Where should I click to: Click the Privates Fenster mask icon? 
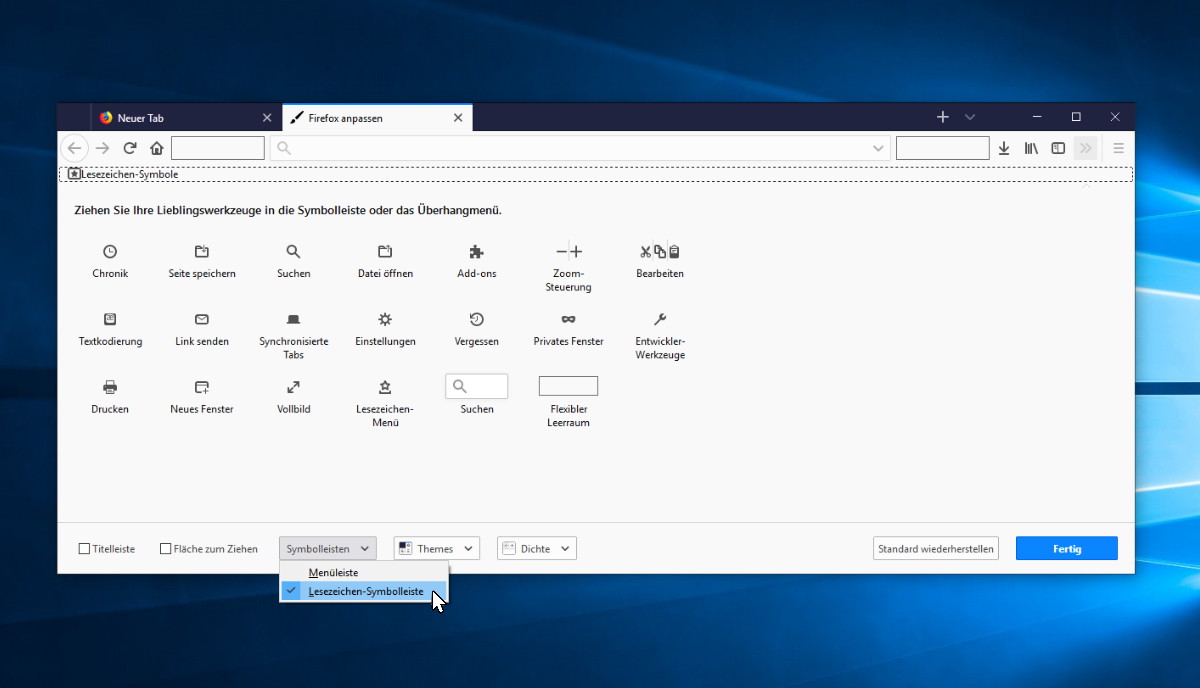pyautogui.click(x=568, y=320)
